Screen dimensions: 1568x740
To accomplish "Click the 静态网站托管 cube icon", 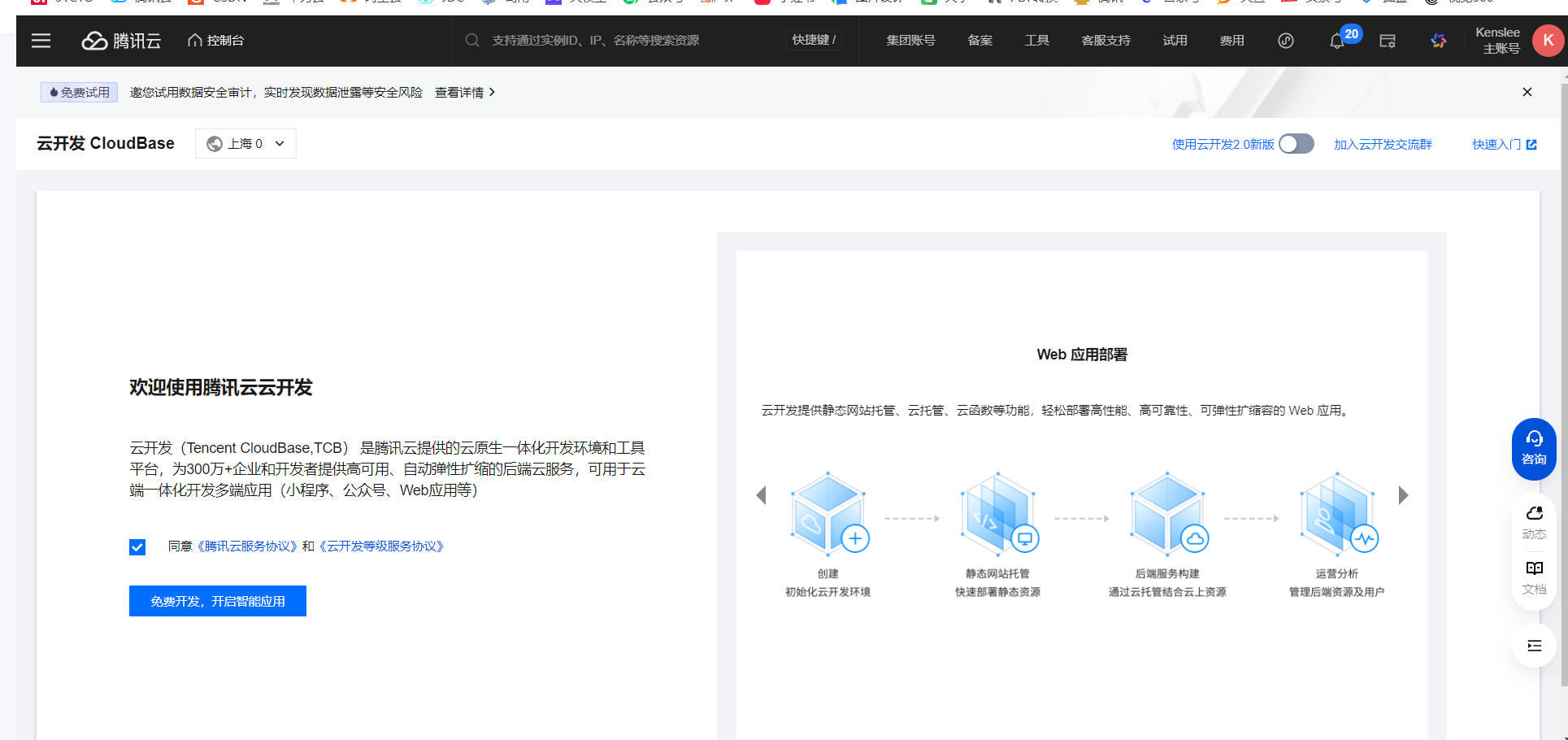I will pyautogui.click(x=998, y=514).
